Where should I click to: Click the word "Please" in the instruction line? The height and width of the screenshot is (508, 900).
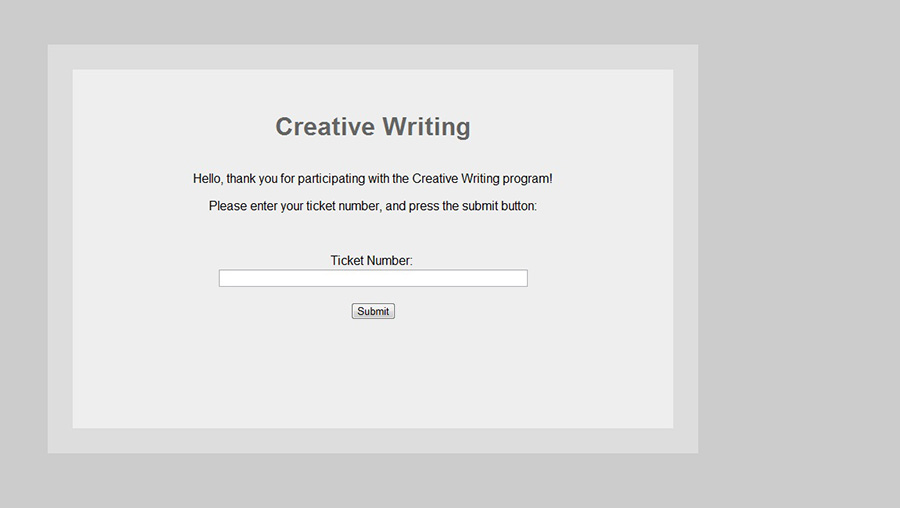click(x=228, y=206)
